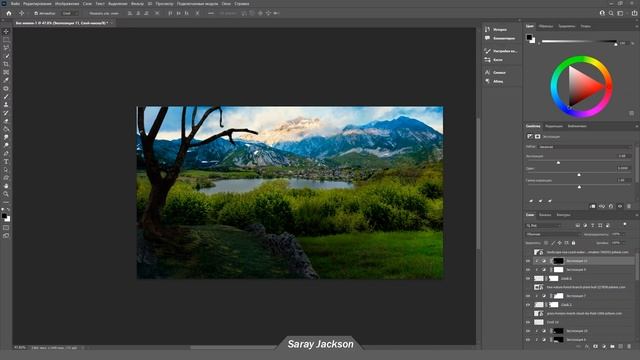Select the Rectangular Marquee tool
Image resolution: width=640 pixels, height=360 pixels.
pyautogui.click(x=6, y=40)
